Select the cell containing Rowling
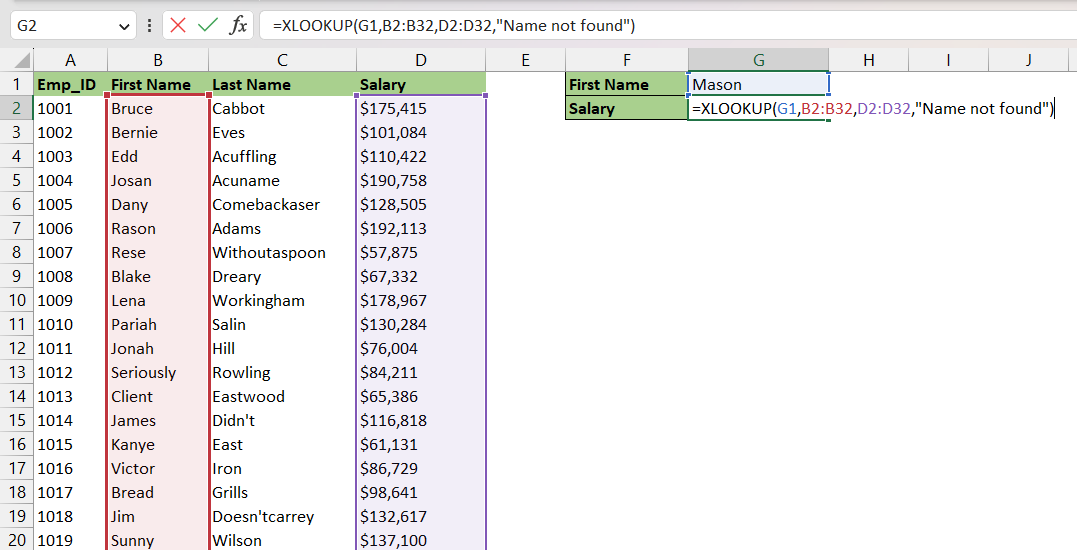This screenshot has width=1077, height=550. pos(282,373)
